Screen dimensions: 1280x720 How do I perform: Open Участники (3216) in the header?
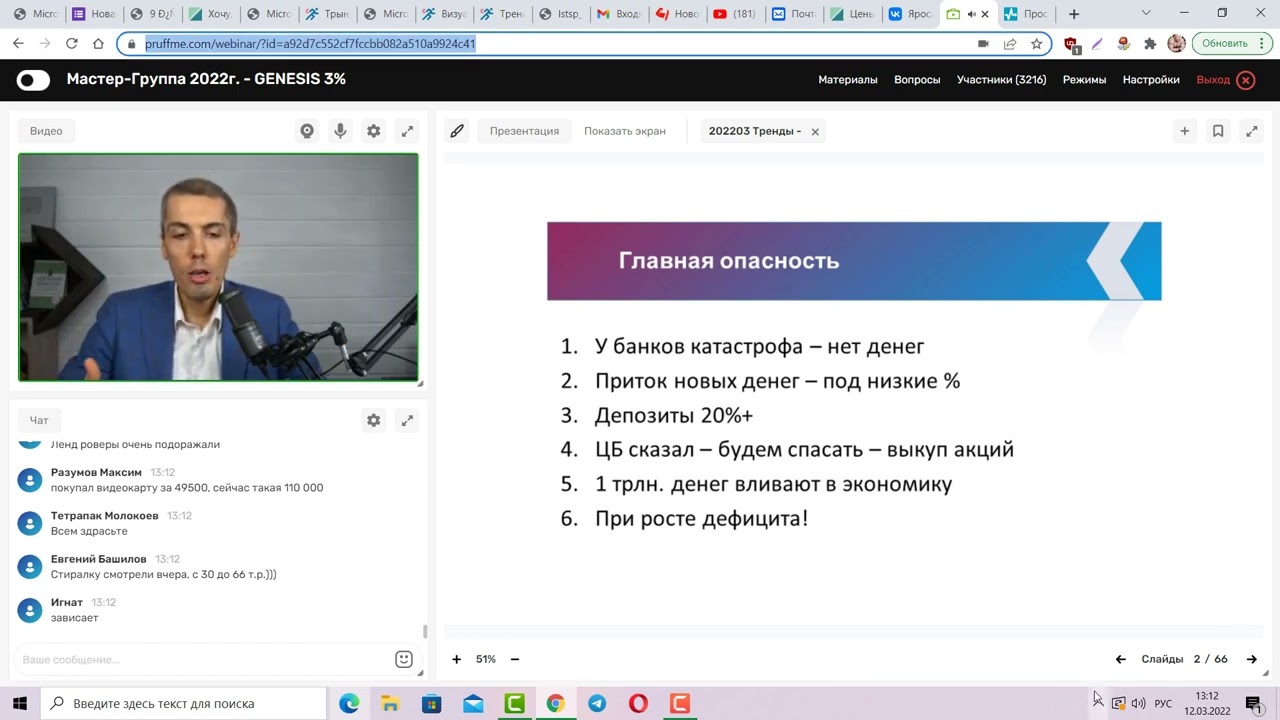pyautogui.click(x=1001, y=80)
